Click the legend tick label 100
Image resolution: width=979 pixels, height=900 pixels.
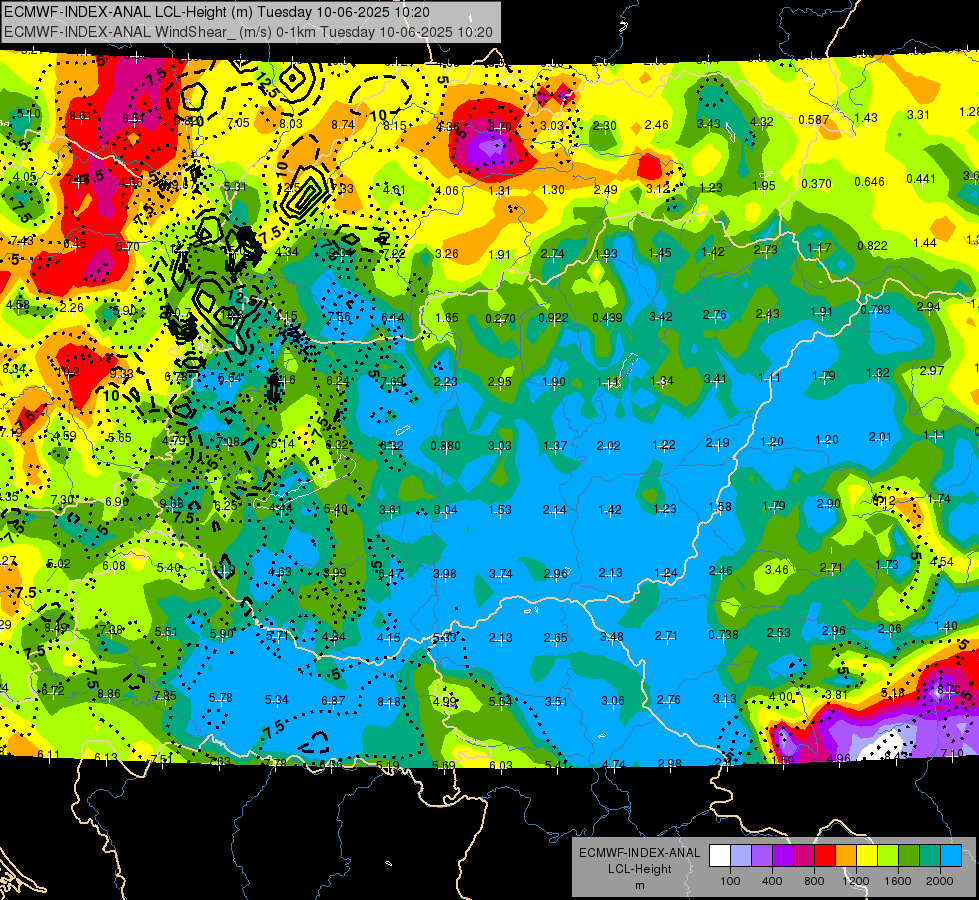pyautogui.click(x=730, y=881)
